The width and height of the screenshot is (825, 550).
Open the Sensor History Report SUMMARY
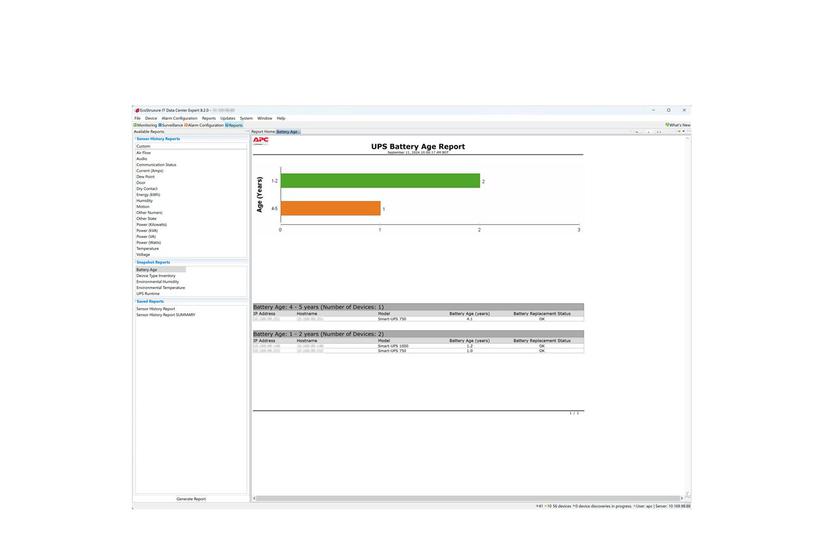(166, 315)
